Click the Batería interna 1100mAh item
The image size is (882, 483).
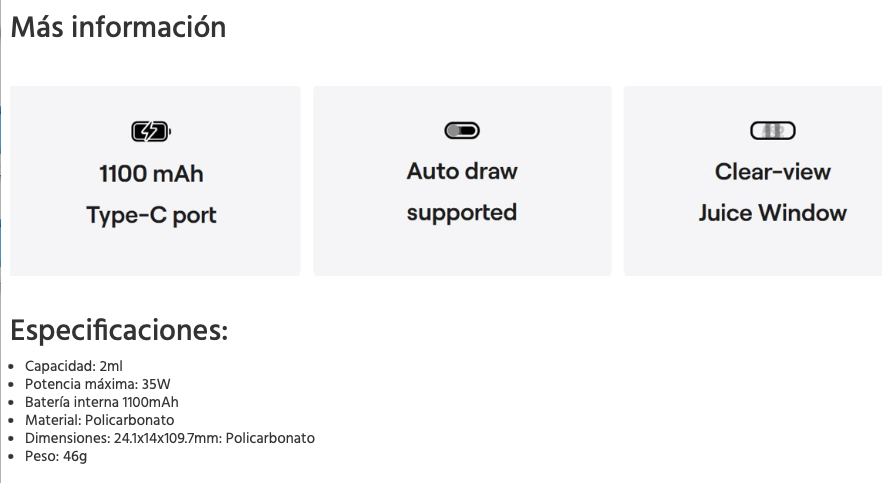coord(102,402)
